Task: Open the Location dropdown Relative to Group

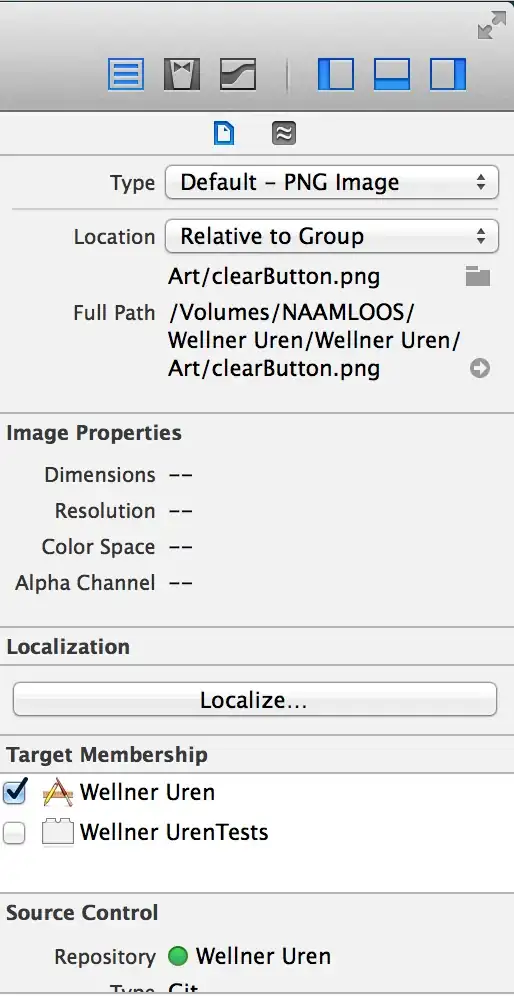Action: (x=332, y=236)
